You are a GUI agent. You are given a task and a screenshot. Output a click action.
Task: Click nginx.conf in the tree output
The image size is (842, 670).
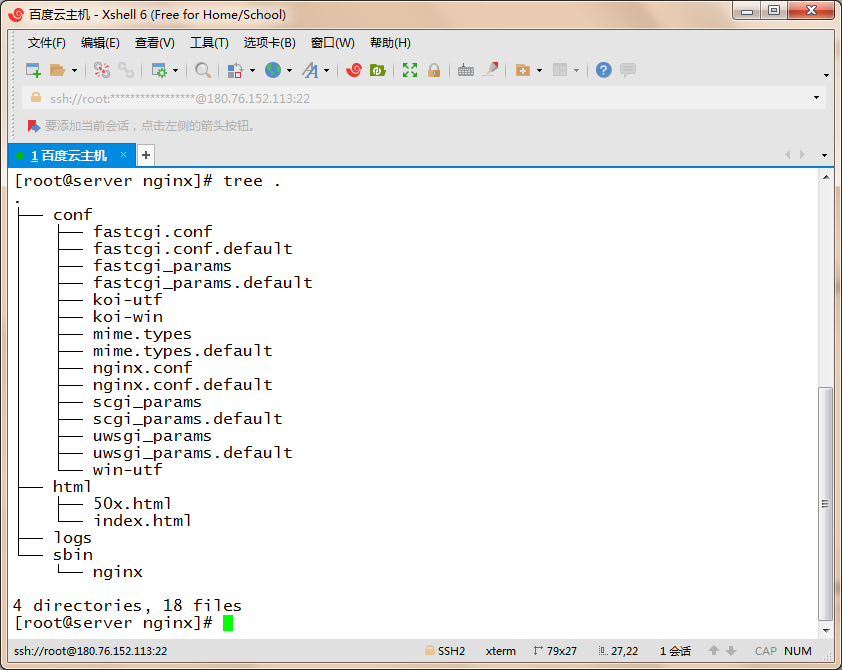(x=142, y=368)
